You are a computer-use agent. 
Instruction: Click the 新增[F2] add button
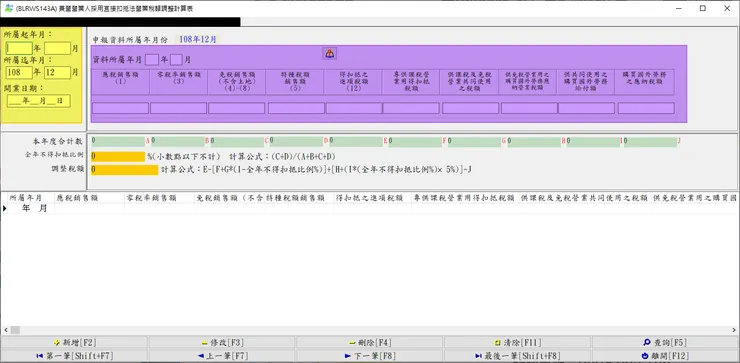[x=74, y=342]
